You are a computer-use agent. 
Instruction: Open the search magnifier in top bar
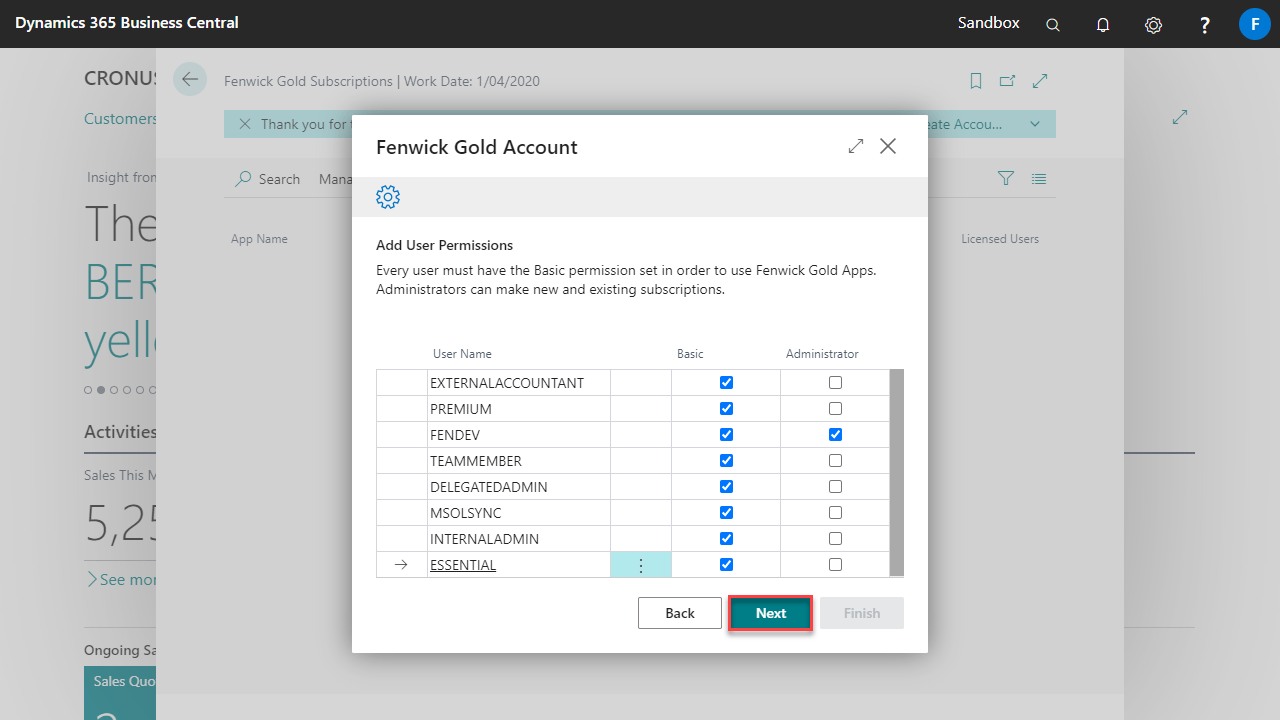[1053, 25]
